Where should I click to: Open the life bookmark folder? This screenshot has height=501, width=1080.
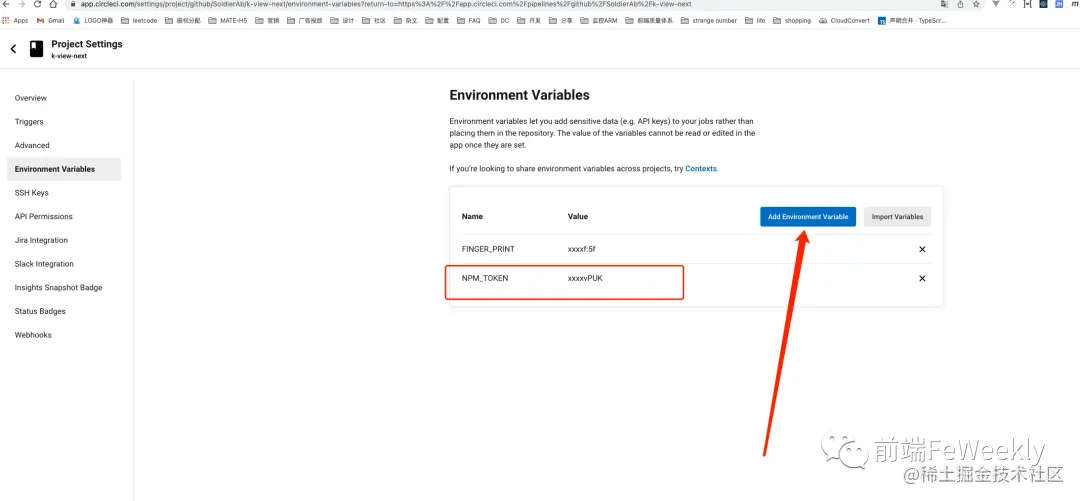click(x=755, y=21)
